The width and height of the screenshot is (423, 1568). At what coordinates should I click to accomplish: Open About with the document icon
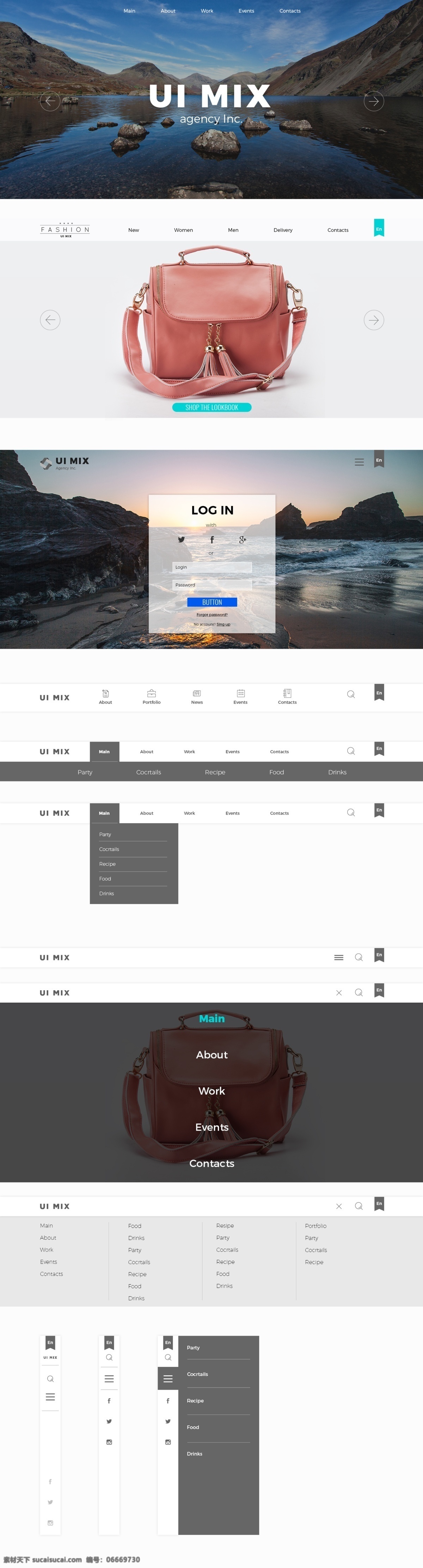point(105,697)
